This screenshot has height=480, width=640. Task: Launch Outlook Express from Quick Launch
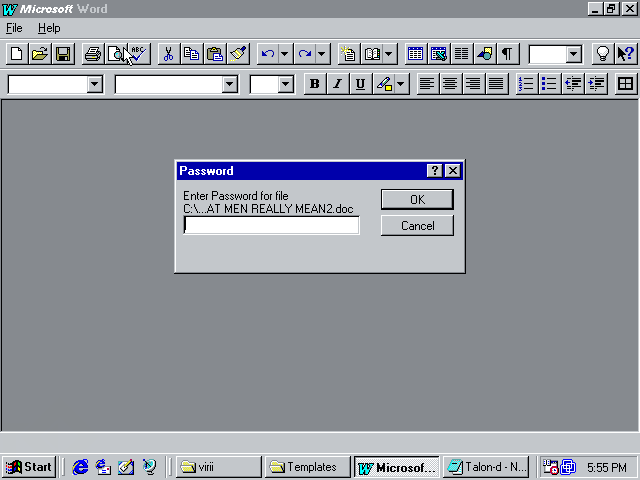(x=103, y=467)
